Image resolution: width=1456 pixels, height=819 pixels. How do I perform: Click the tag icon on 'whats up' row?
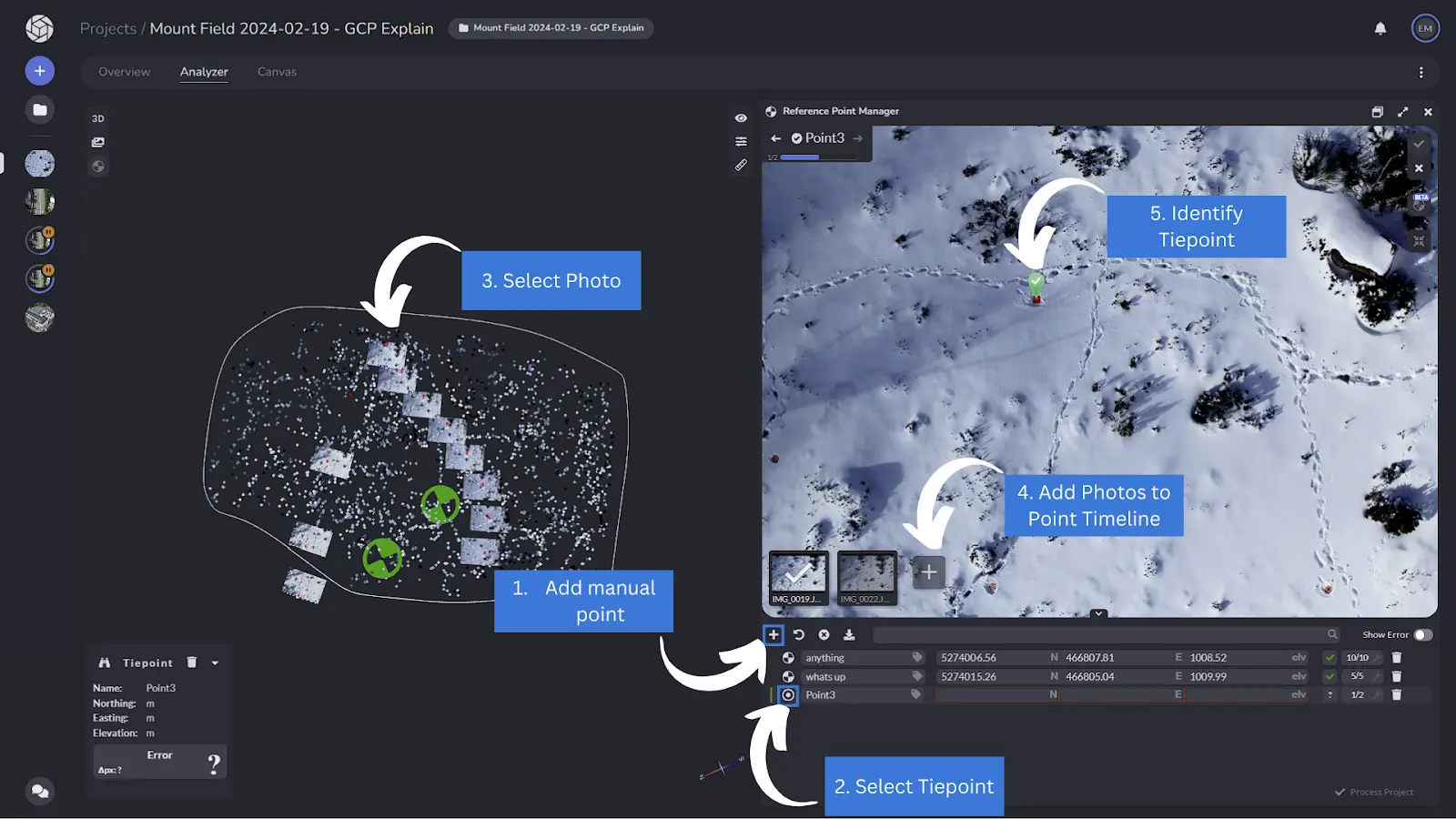point(916,677)
